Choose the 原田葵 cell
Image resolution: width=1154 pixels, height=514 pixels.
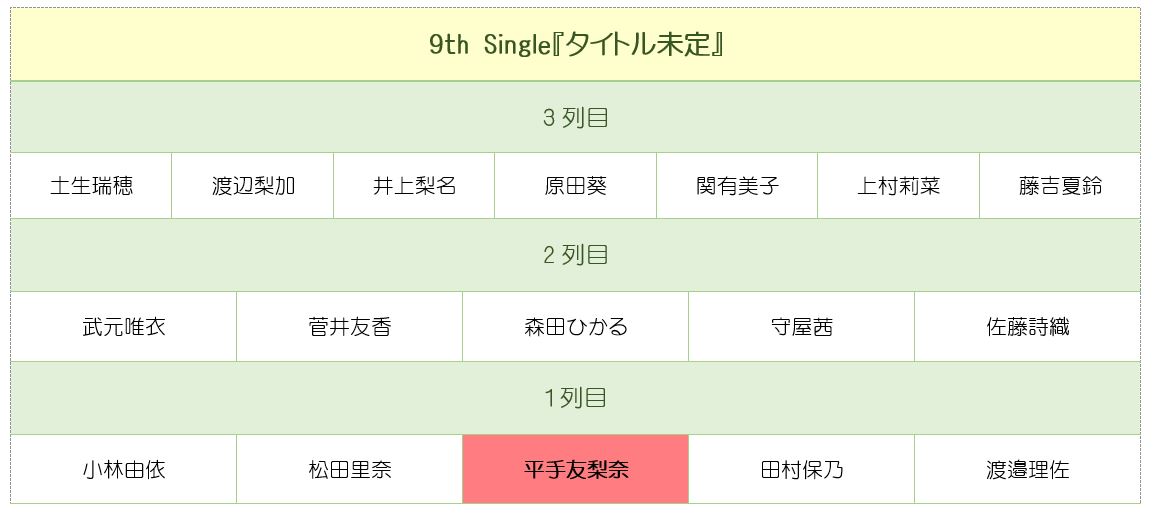coord(575,186)
